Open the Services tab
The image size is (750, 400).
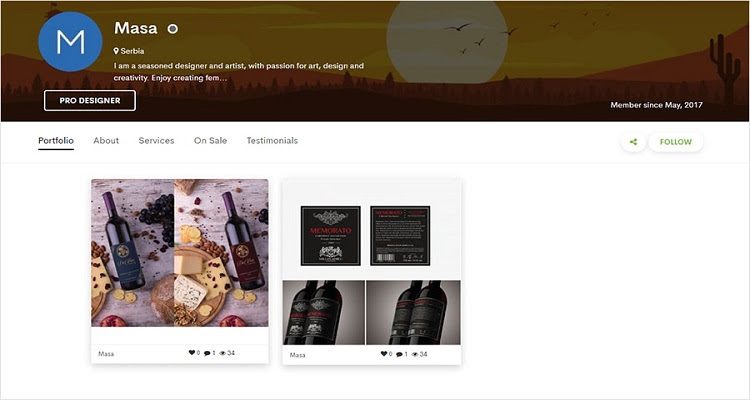156,141
